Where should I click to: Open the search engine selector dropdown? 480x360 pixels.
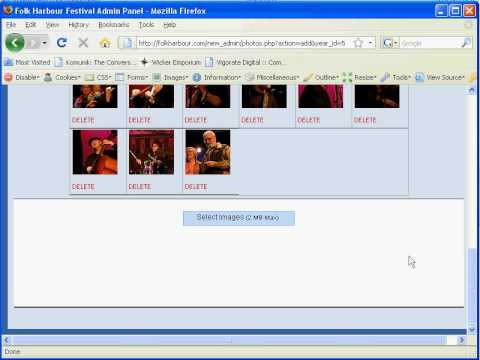coord(391,43)
